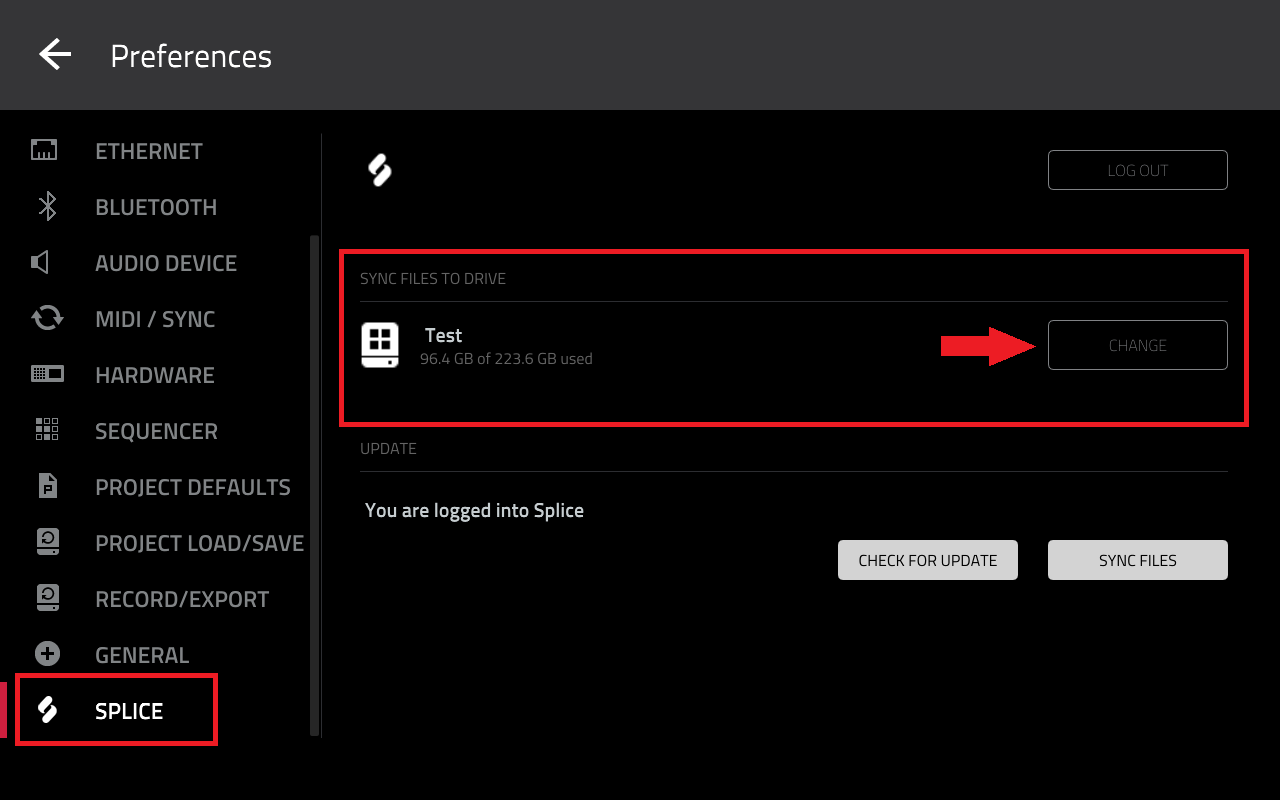The image size is (1280, 800).
Task: Go to Record/Export settings
Action: click(182, 599)
